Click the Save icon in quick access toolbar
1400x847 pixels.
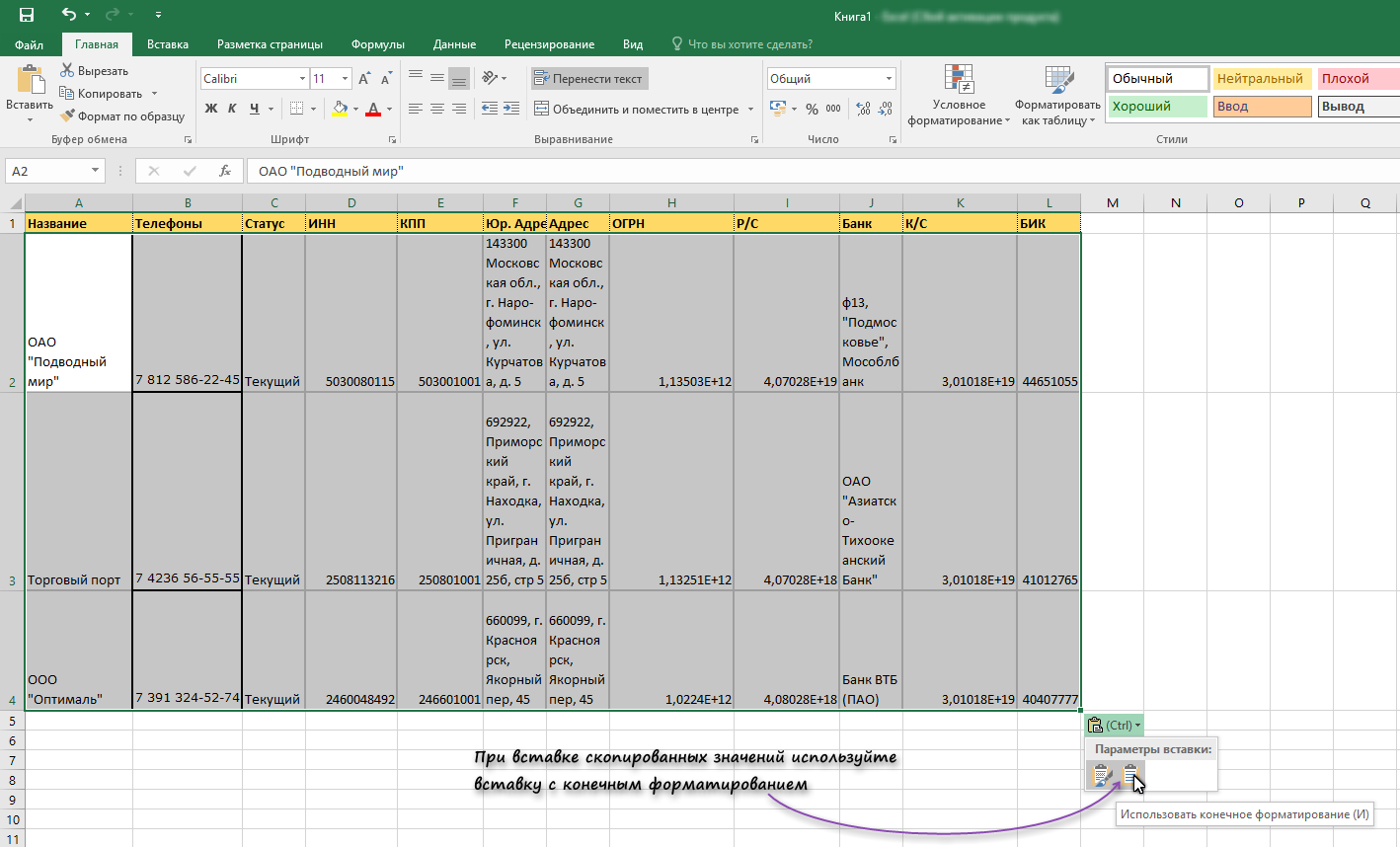[27, 15]
